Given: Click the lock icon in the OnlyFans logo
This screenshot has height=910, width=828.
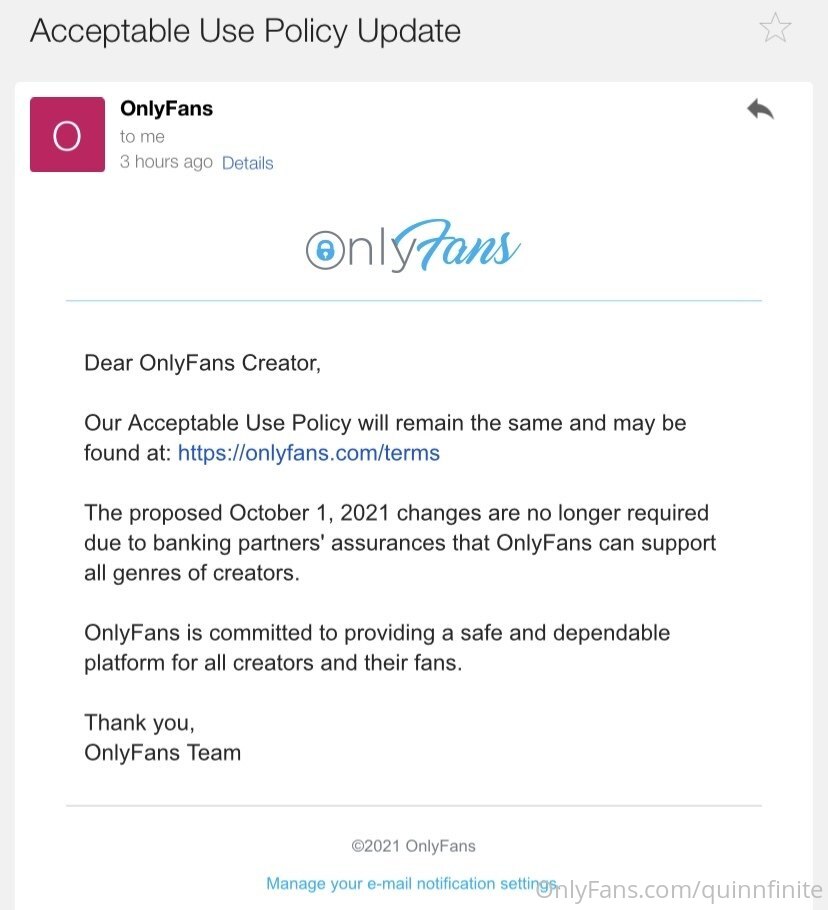Looking at the screenshot, I should [324, 250].
